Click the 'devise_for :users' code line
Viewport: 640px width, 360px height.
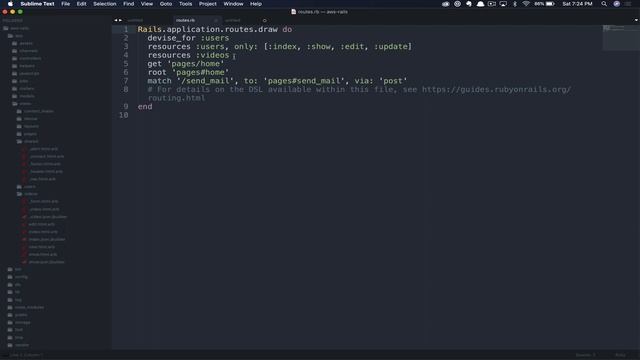pos(188,38)
